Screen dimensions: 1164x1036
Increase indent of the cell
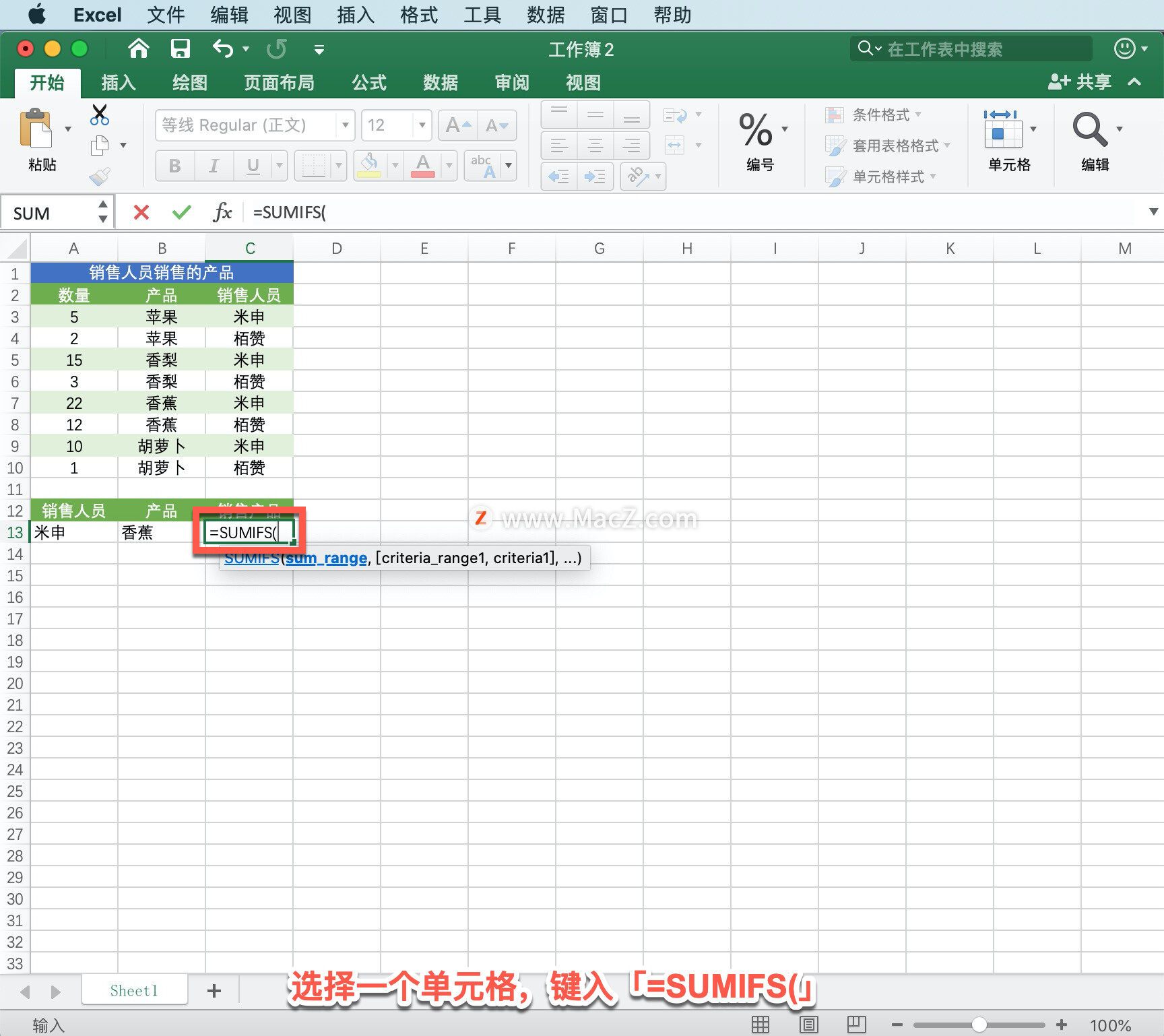pos(595,176)
